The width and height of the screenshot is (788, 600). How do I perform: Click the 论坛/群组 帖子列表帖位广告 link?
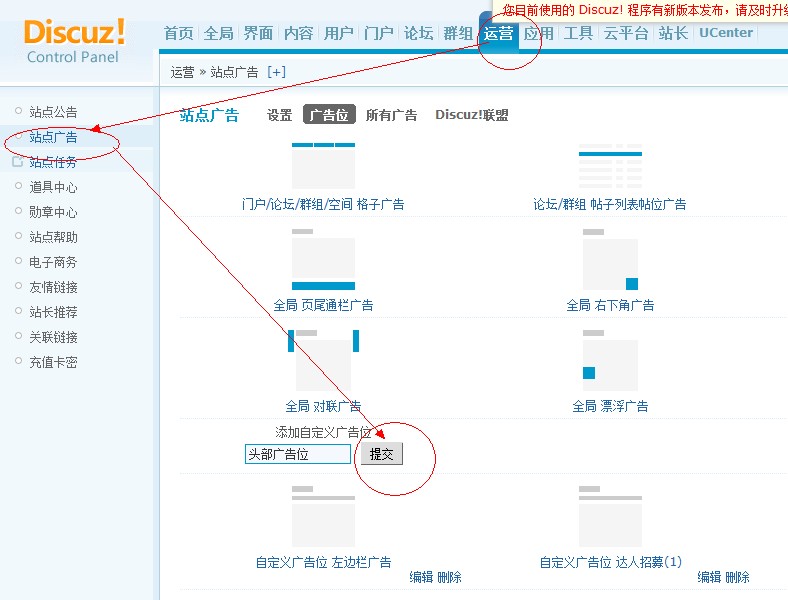[610, 205]
